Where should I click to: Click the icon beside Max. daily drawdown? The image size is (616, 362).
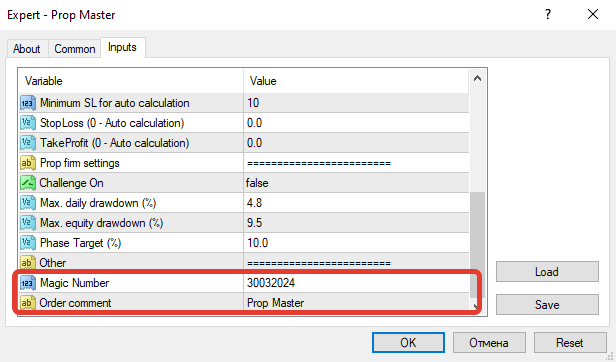coord(28,203)
